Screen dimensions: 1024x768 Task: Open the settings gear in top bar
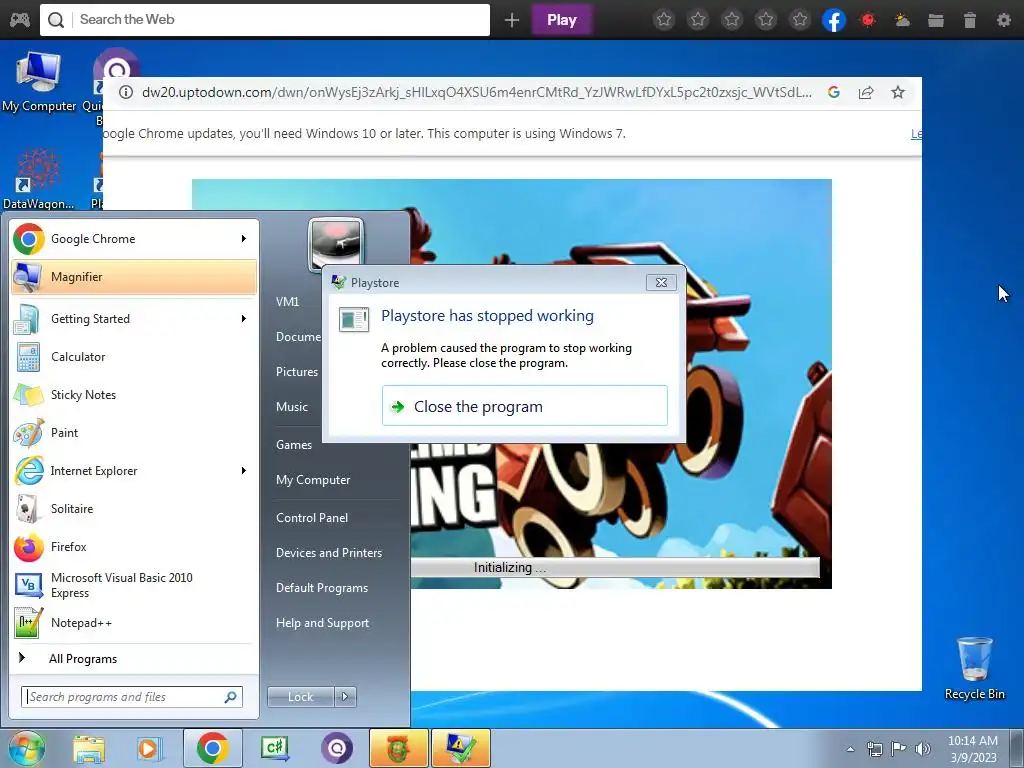(x=1004, y=20)
